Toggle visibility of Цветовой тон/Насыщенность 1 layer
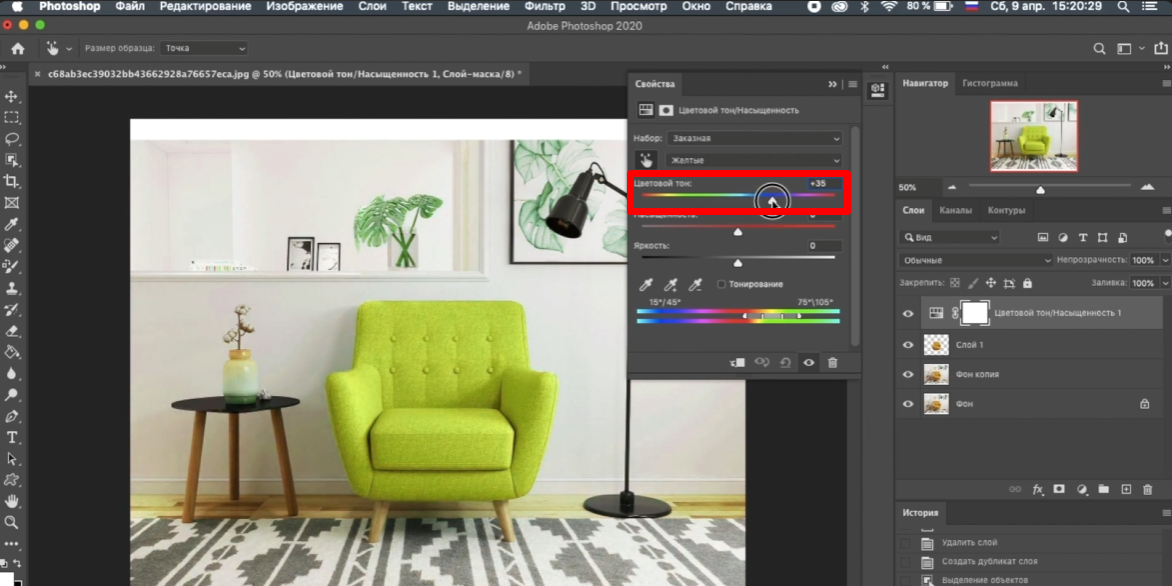 coord(908,314)
